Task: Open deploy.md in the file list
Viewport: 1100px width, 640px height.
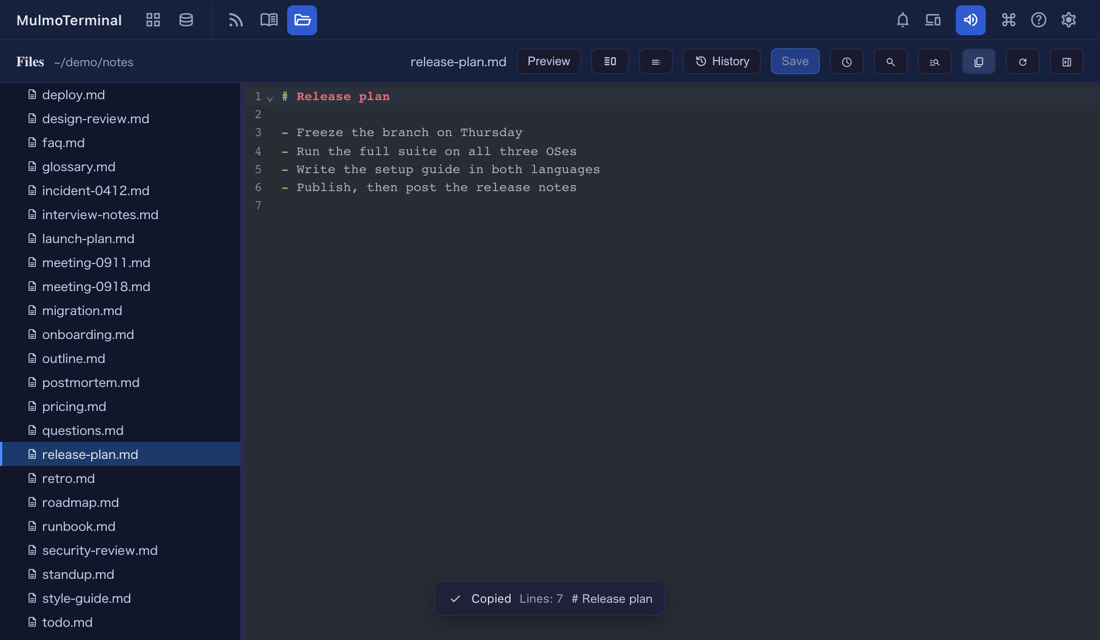Action: click(120, 95)
